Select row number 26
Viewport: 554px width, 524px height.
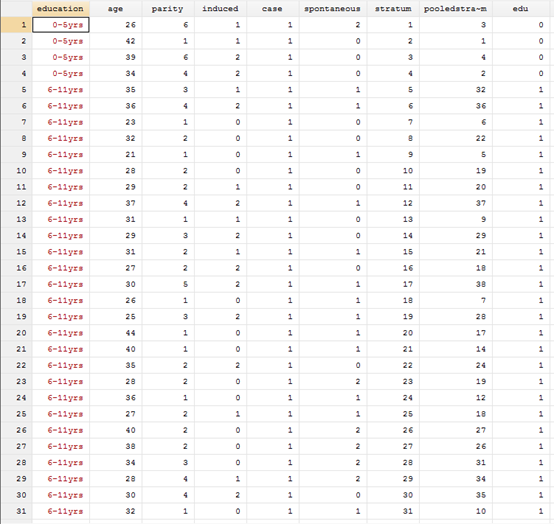(x=17, y=430)
